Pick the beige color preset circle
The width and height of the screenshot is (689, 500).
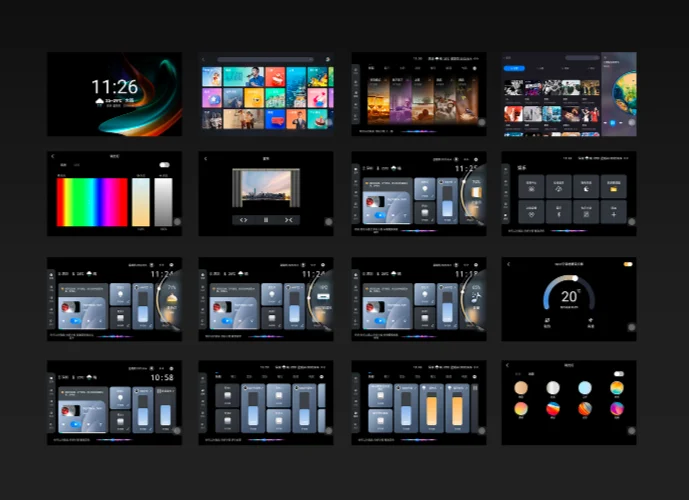[521, 388]
